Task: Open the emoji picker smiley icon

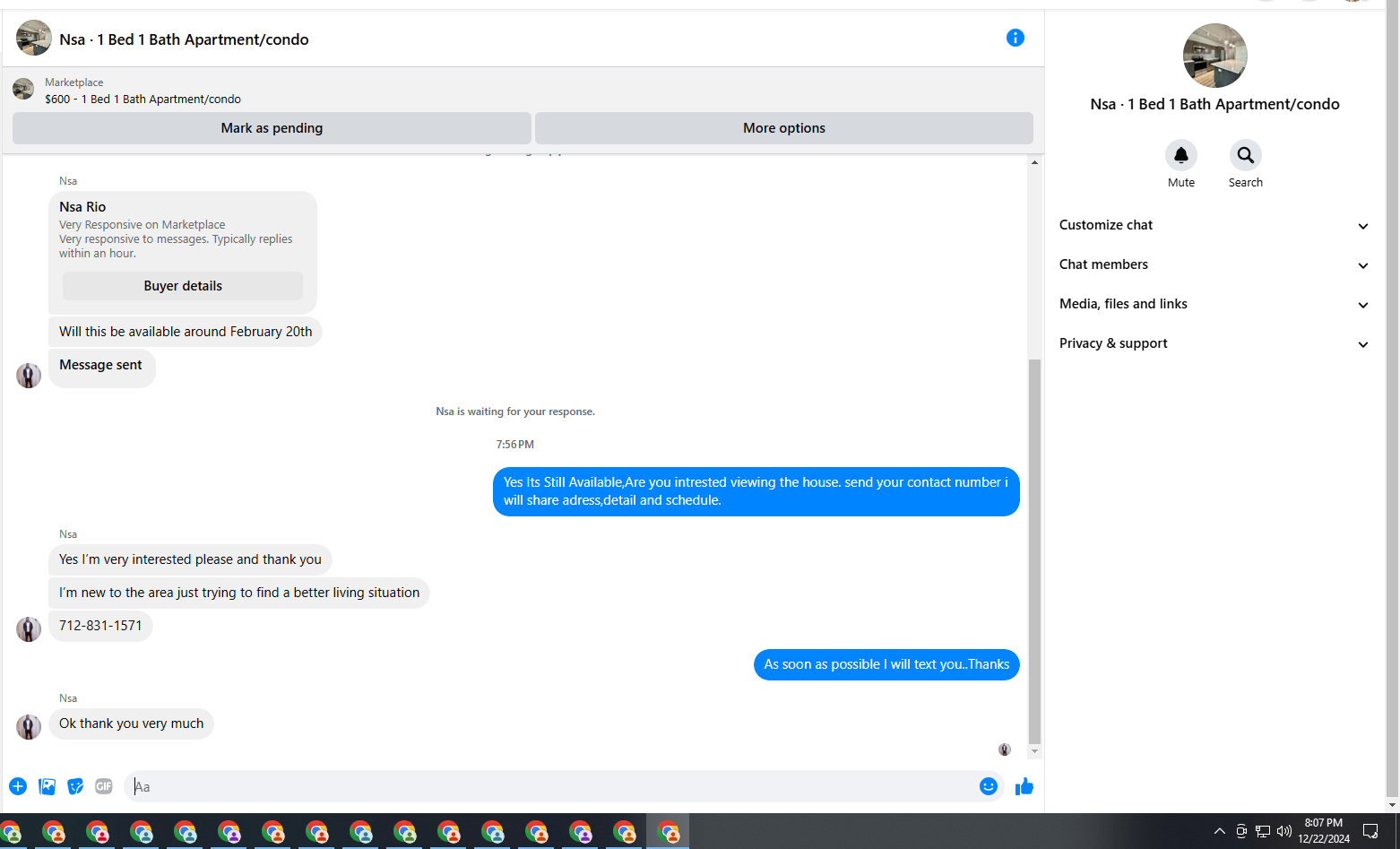Action: pos(988,786)
